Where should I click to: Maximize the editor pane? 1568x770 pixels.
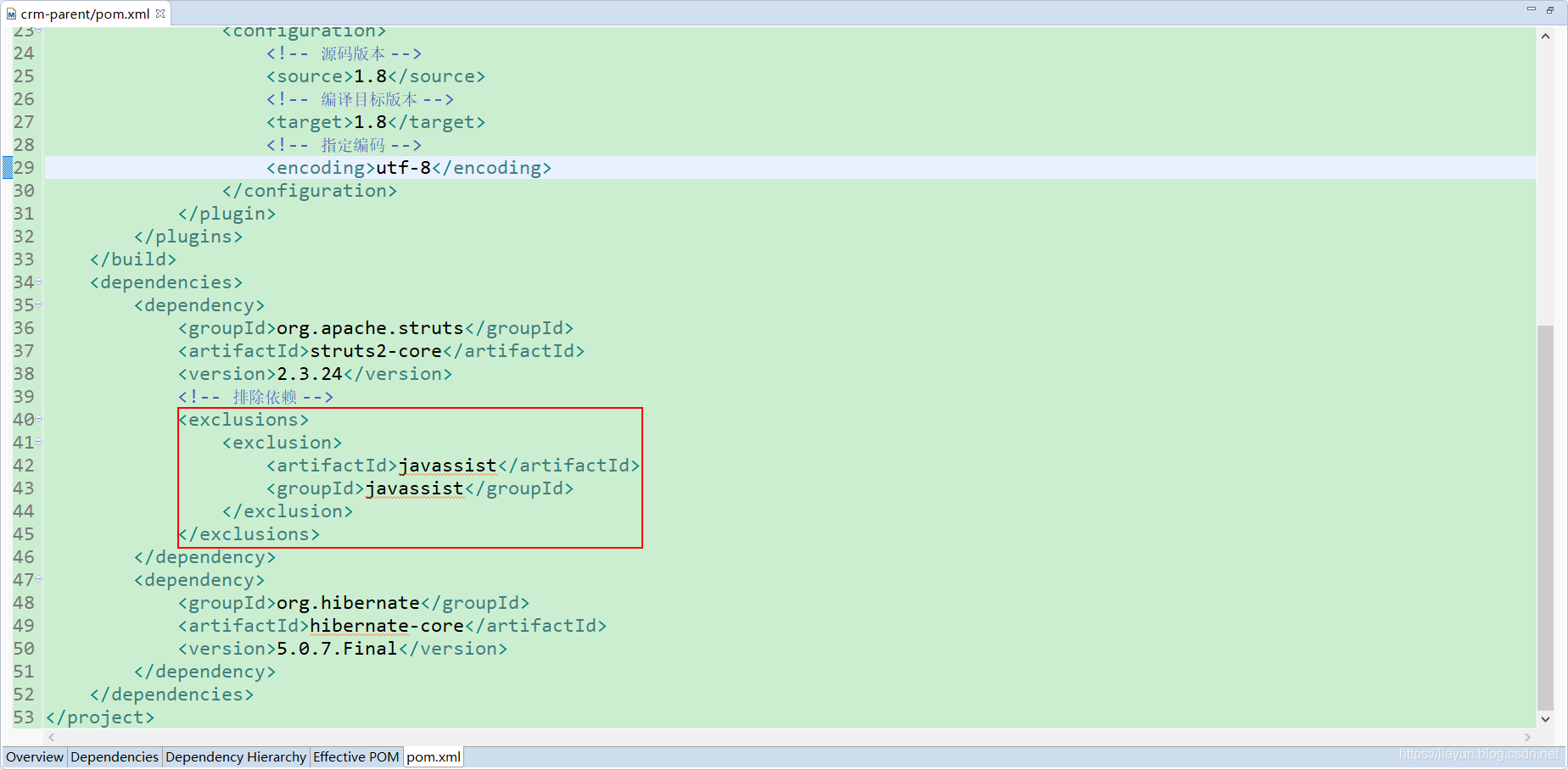pyautogui.click(x=1550, y=9)
